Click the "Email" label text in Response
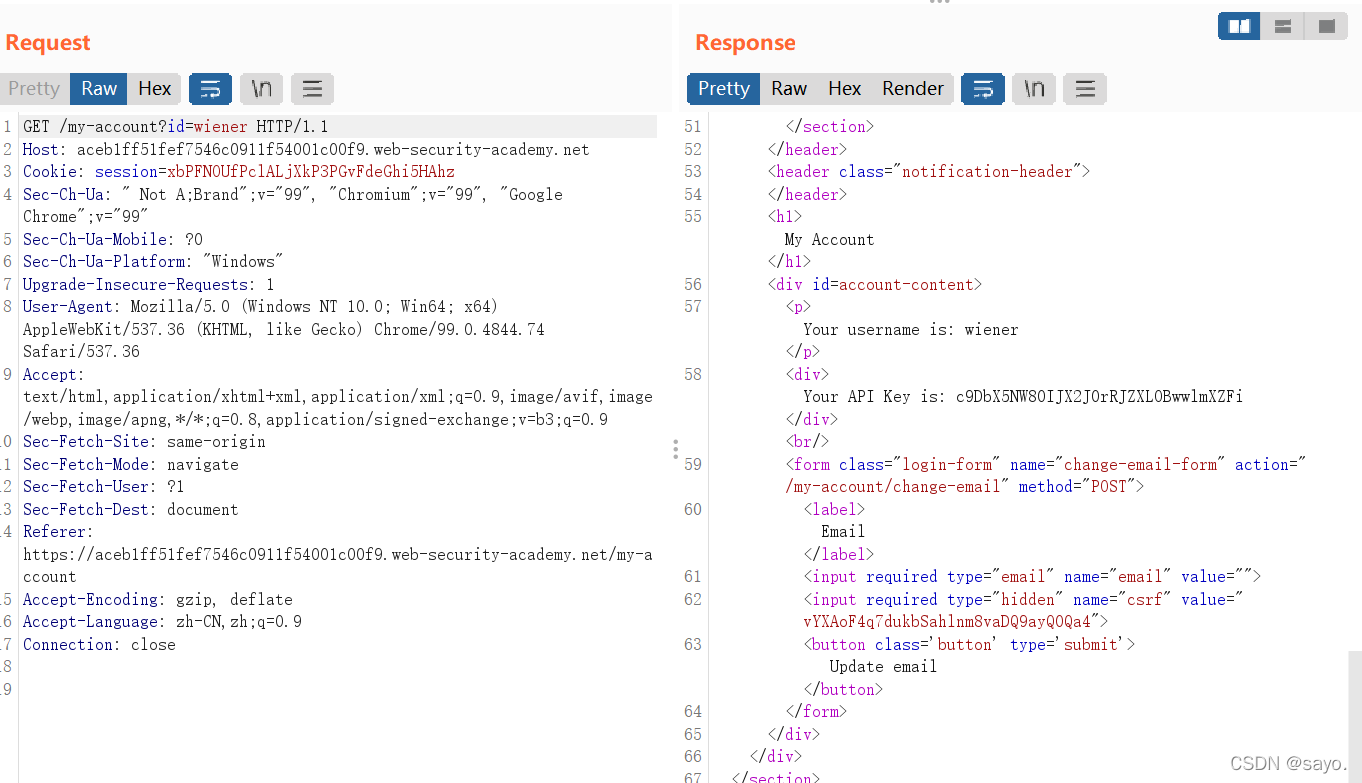Image resolution: width=1362 pixels, height=783 pixels. point(843,532)
